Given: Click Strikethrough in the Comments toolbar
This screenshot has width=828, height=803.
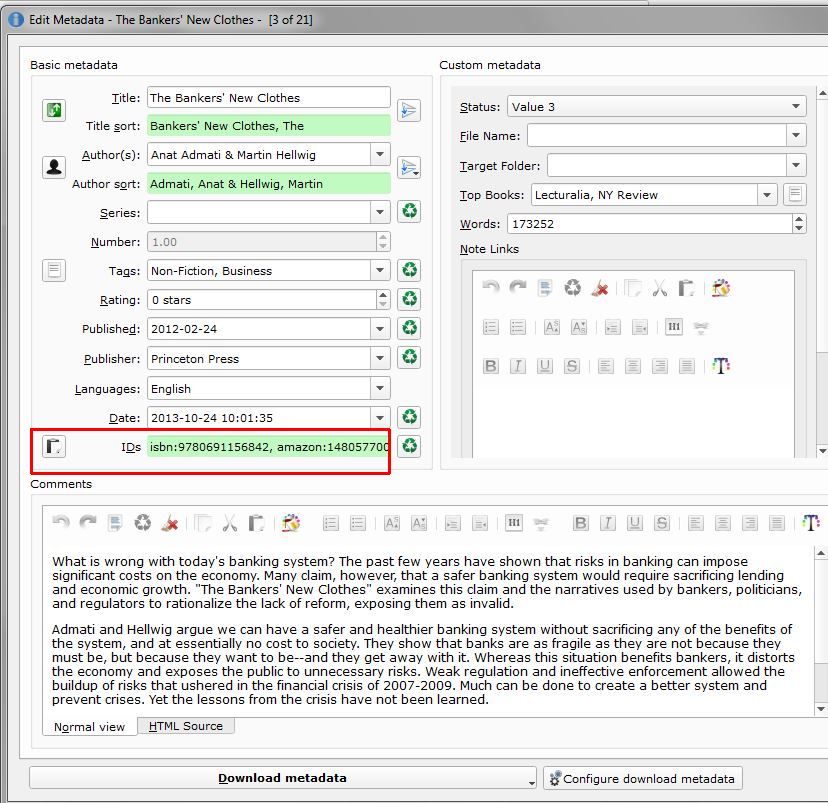Looking at the screenshot, I should tap(662, 523).
